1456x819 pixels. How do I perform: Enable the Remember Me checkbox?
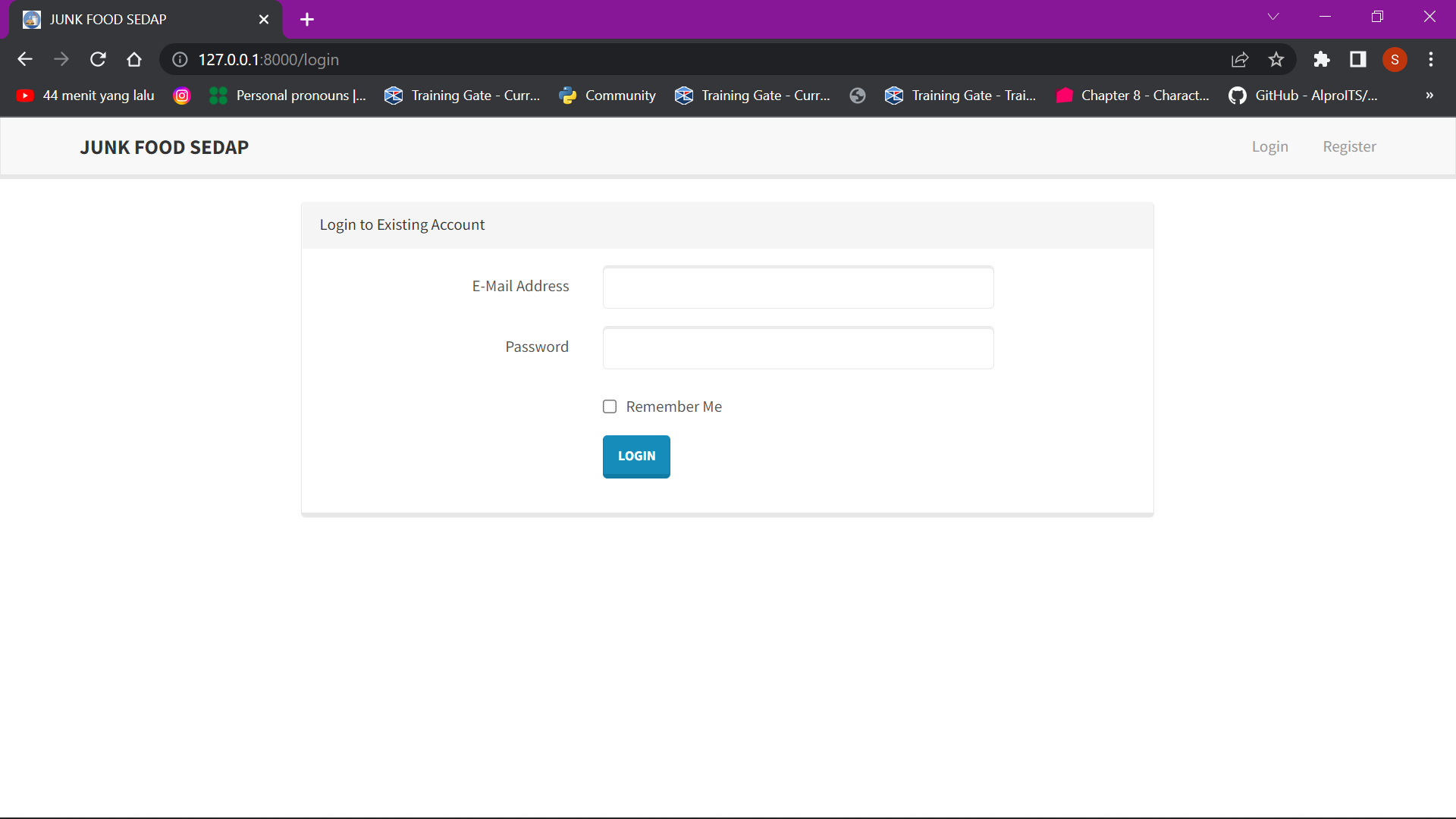tap(610, 406)
